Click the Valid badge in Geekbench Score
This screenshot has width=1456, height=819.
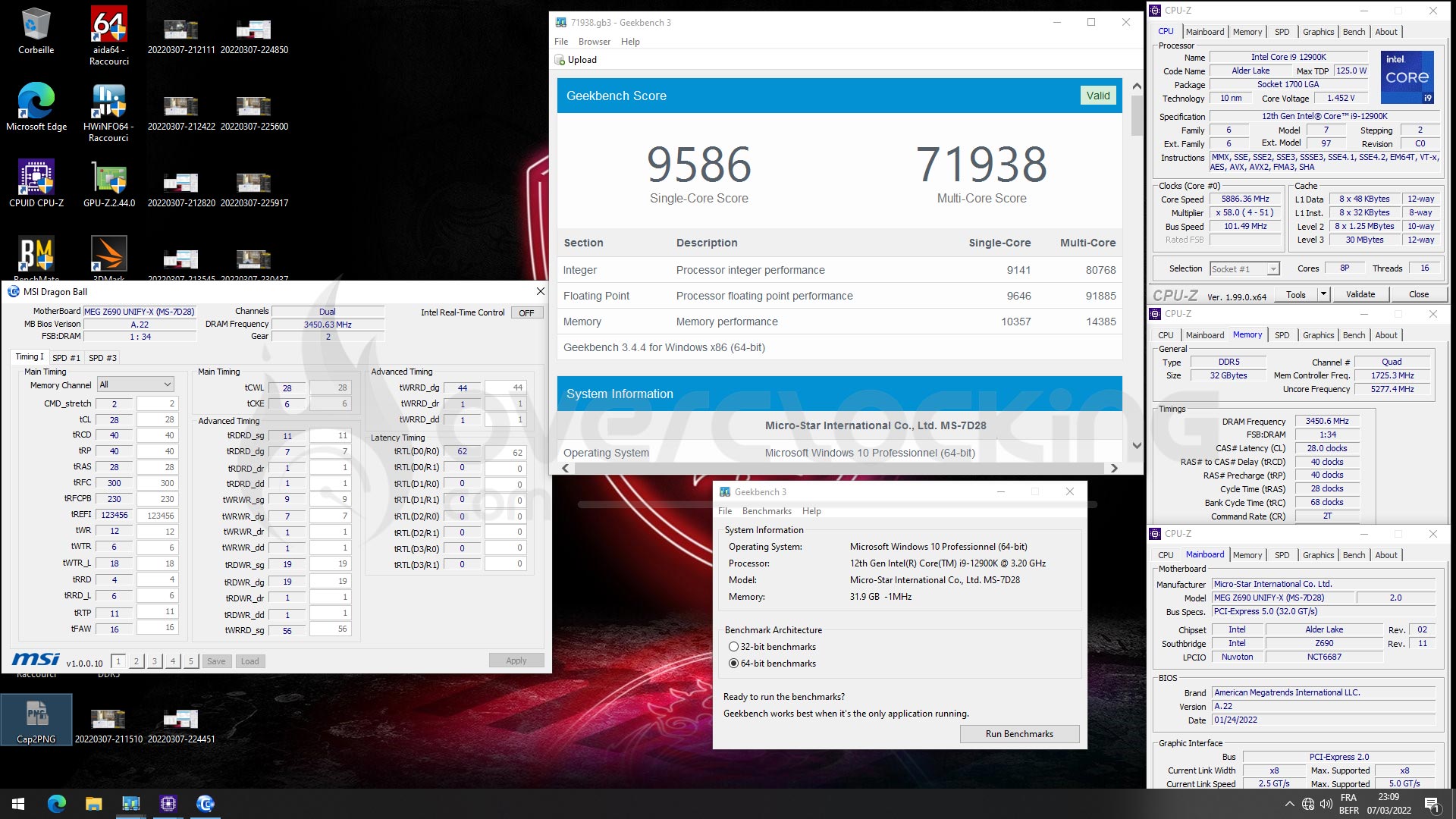(x=1097, y=96)
